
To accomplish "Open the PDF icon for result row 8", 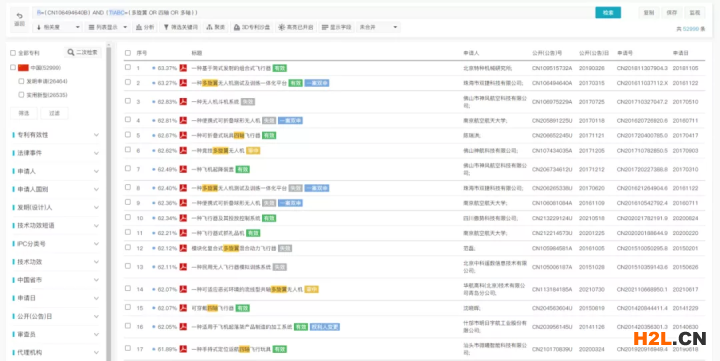I will (183, 188).
